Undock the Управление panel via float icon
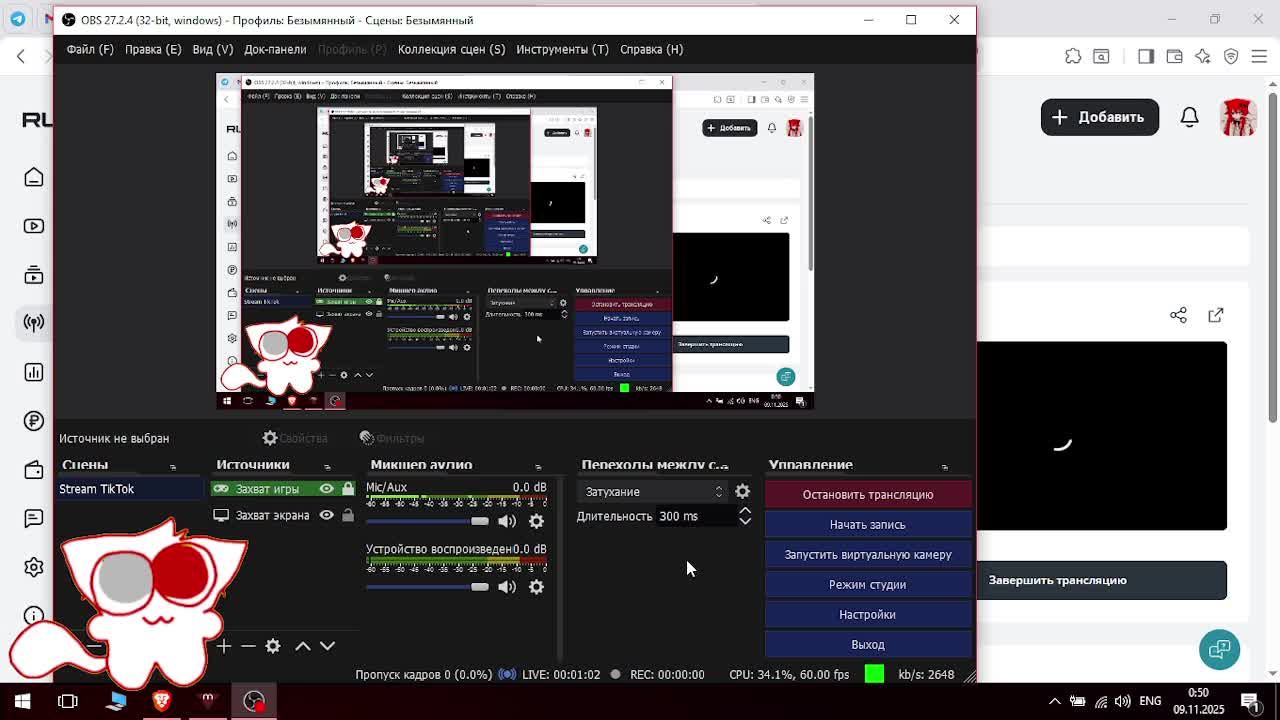The image size is (1280, 720). (945, 466)
